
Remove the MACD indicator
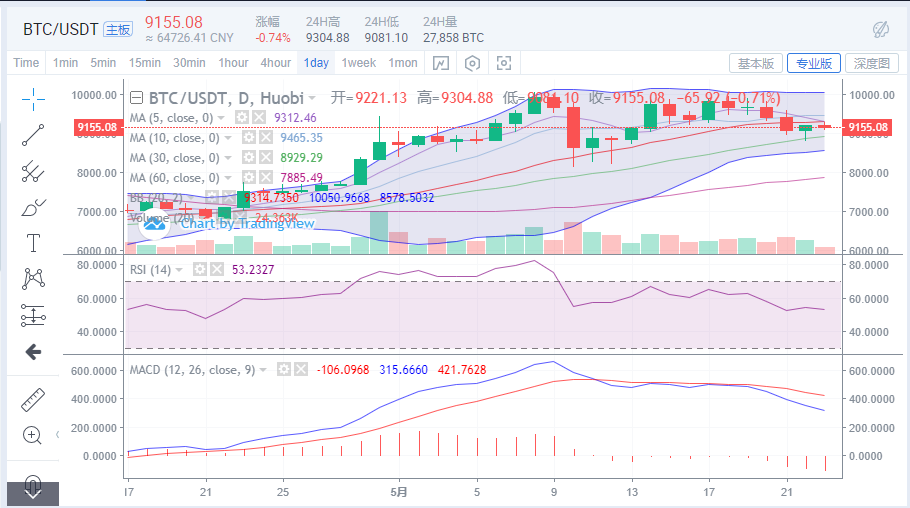(x=301, y=369)
